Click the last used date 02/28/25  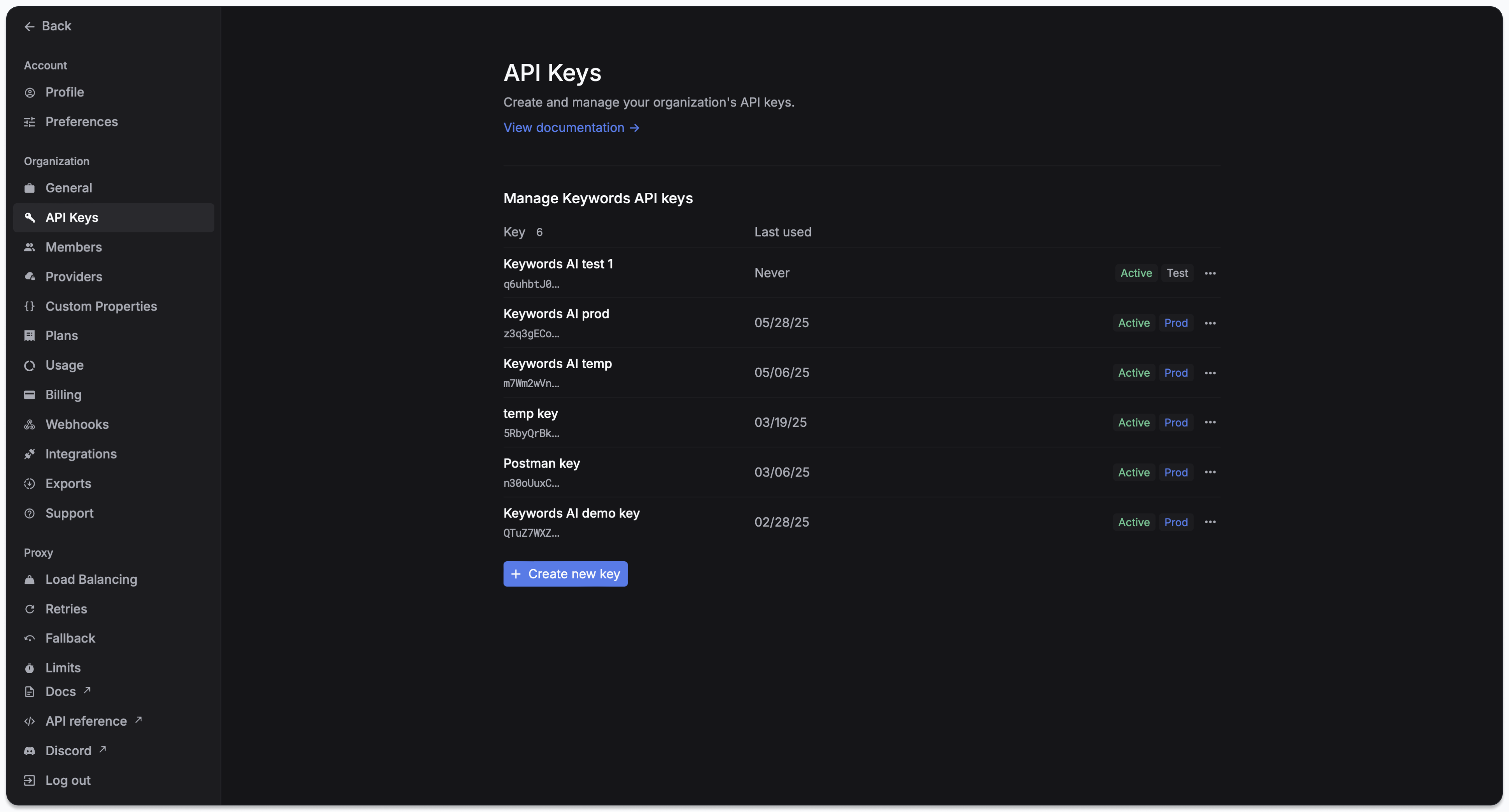[781, 522]
